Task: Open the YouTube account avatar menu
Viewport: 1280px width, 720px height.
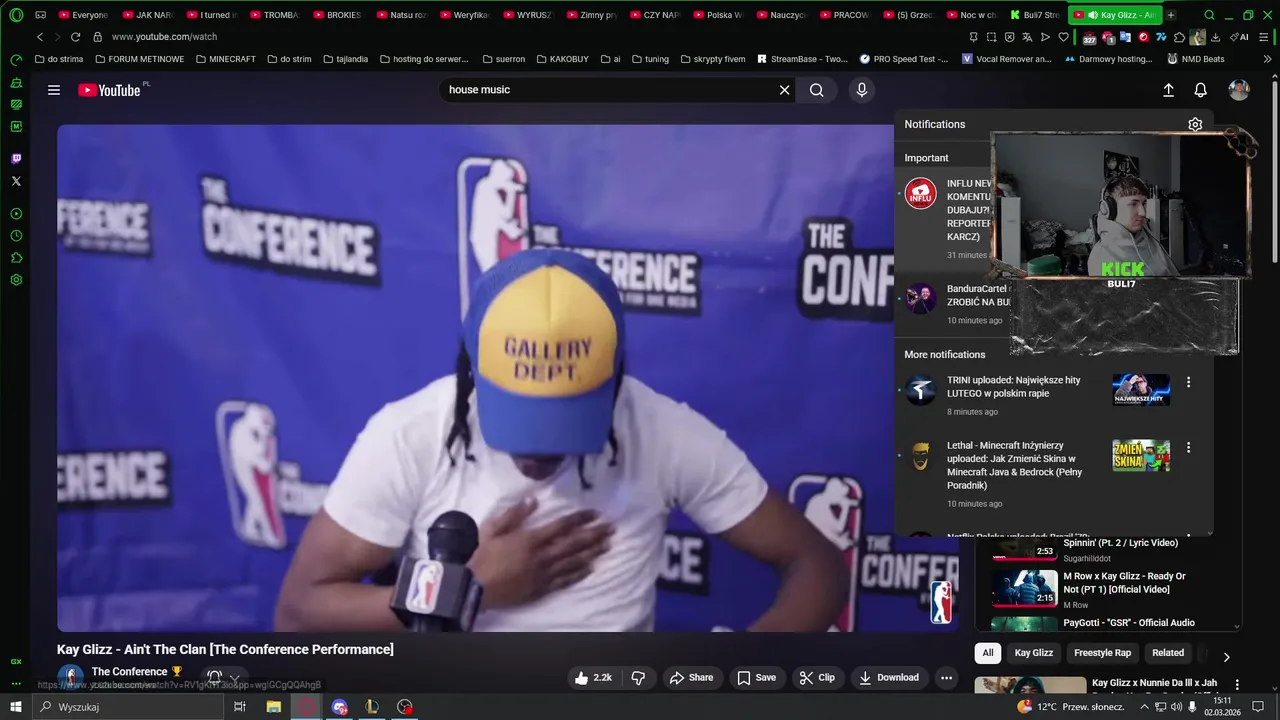Action: [1239, 90]
